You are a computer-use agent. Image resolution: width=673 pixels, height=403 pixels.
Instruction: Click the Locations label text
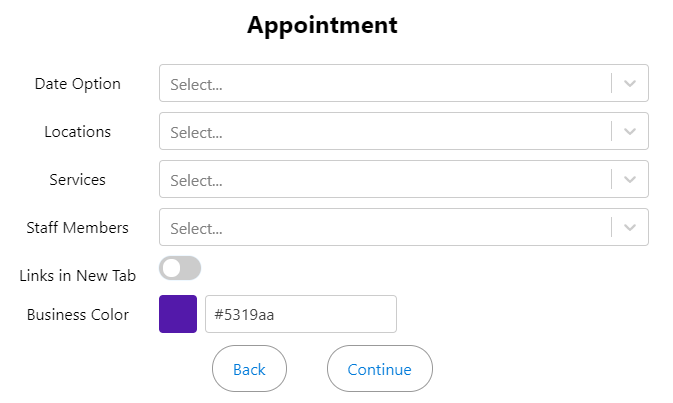pos(77,132)
